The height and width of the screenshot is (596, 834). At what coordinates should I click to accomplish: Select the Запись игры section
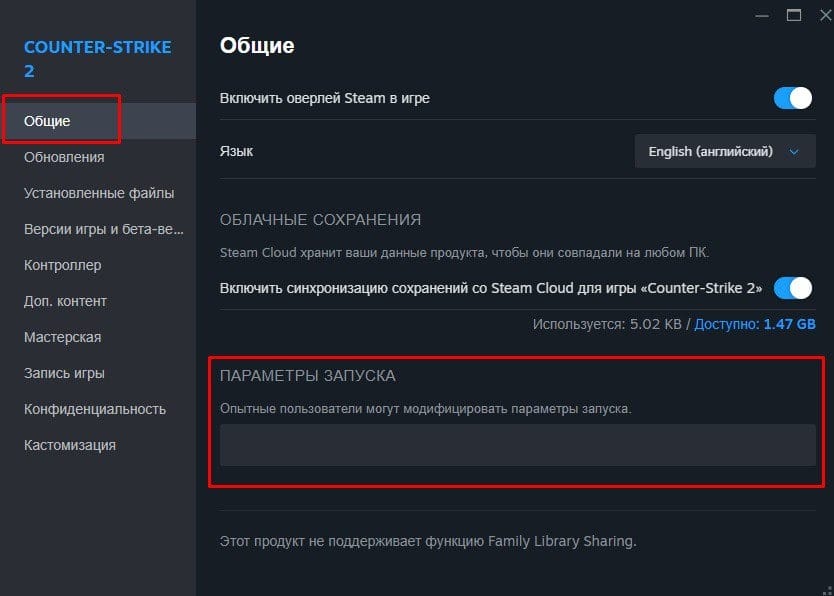64,373
